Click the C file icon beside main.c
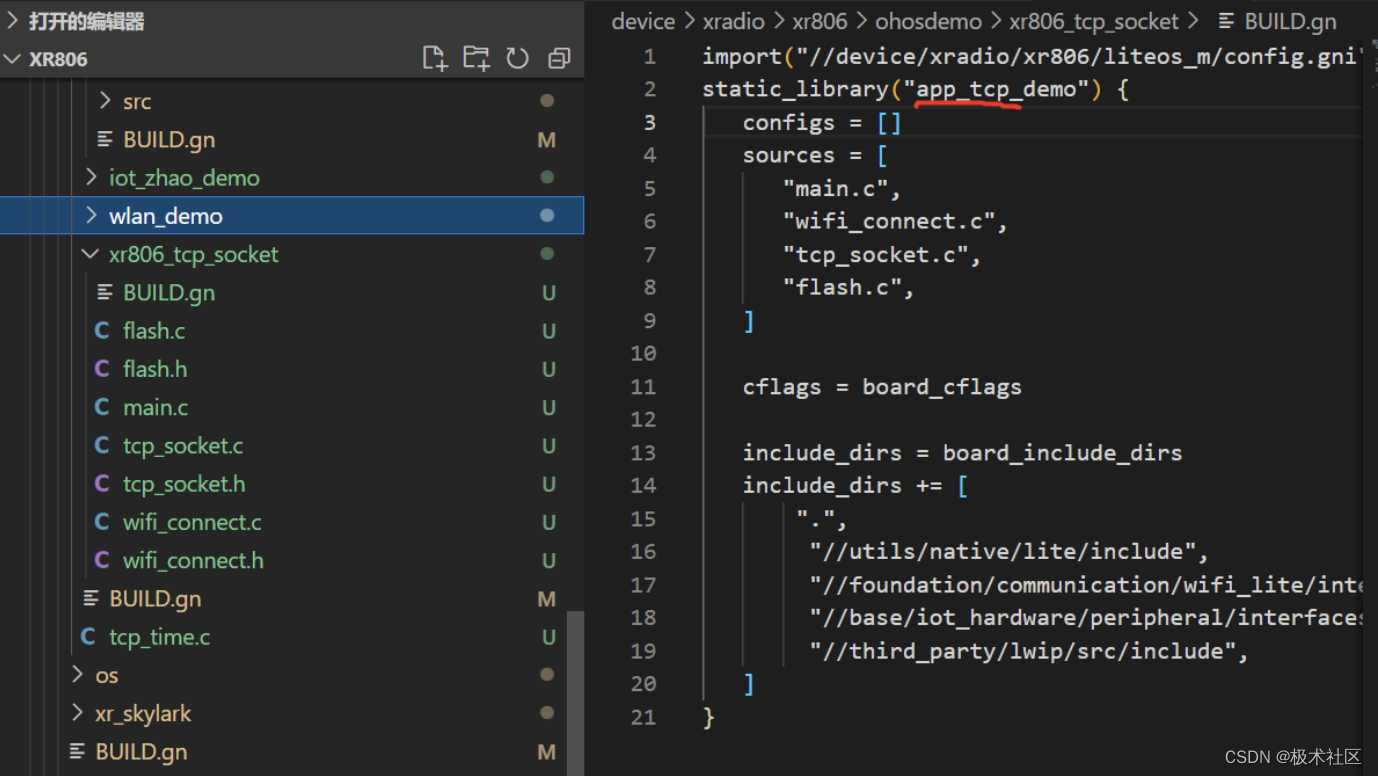 (x=101, y=407)
